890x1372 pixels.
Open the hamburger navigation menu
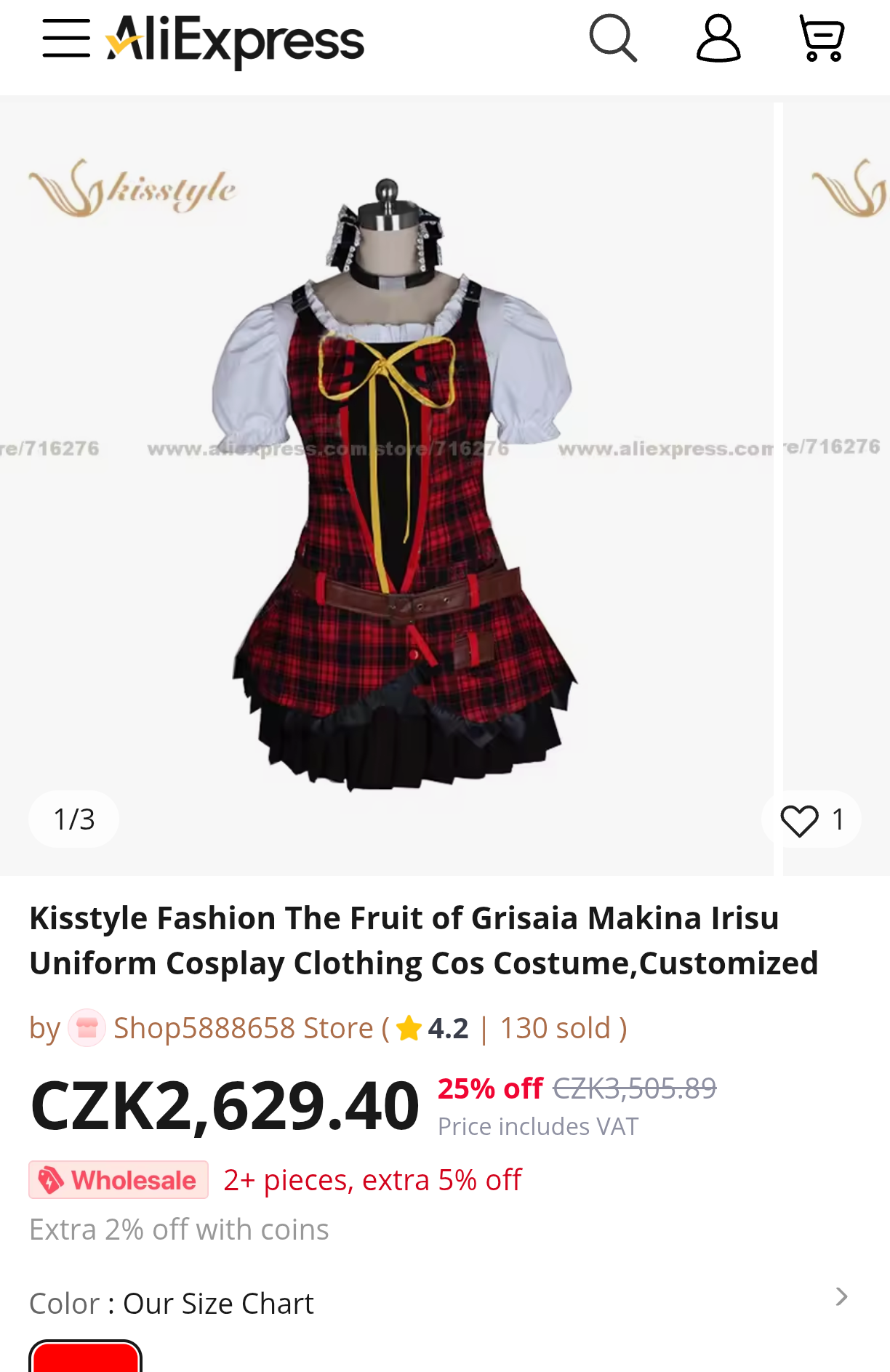click(x=66, y=39)
